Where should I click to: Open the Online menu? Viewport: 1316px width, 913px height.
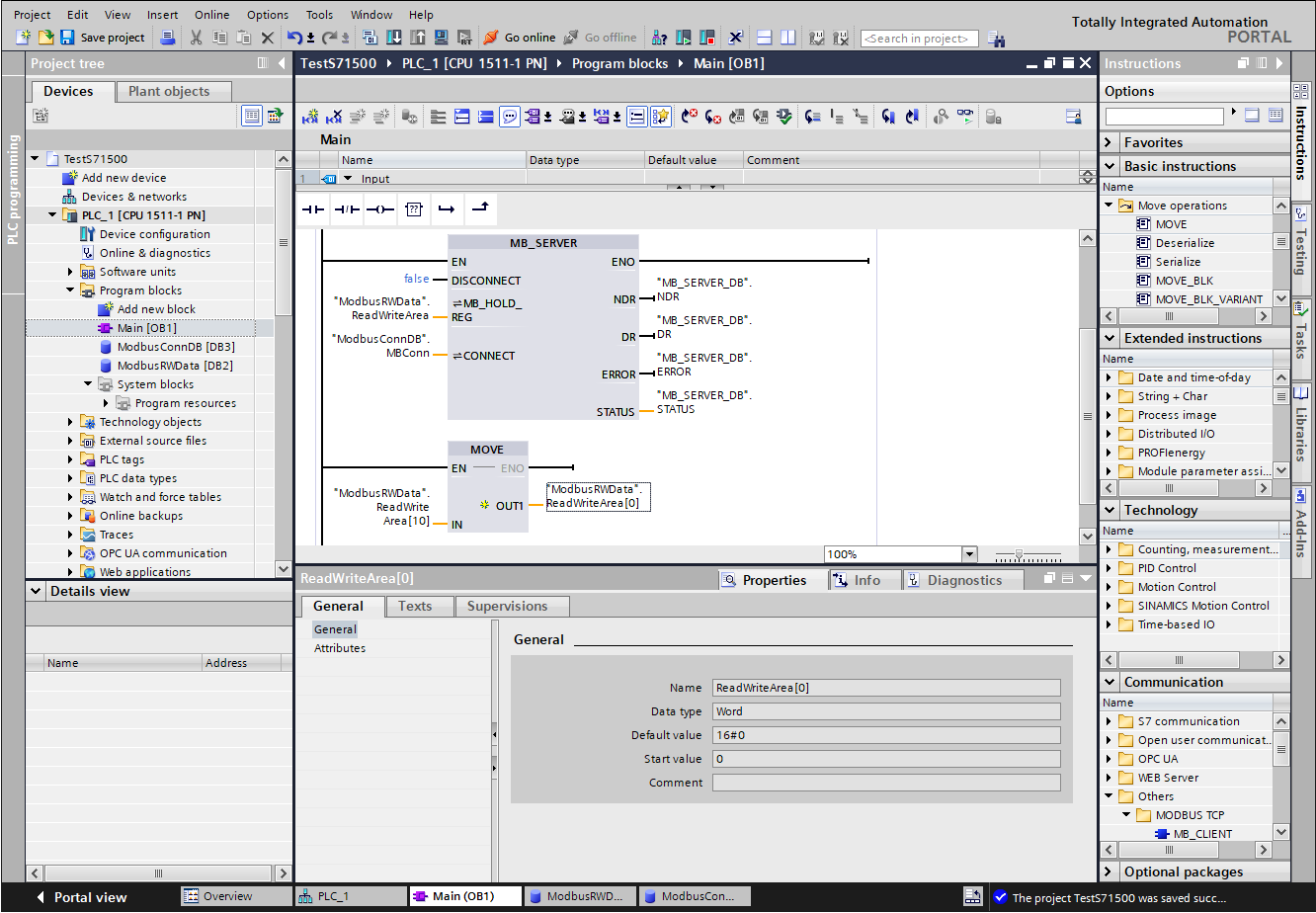click(x=211, y=15)
